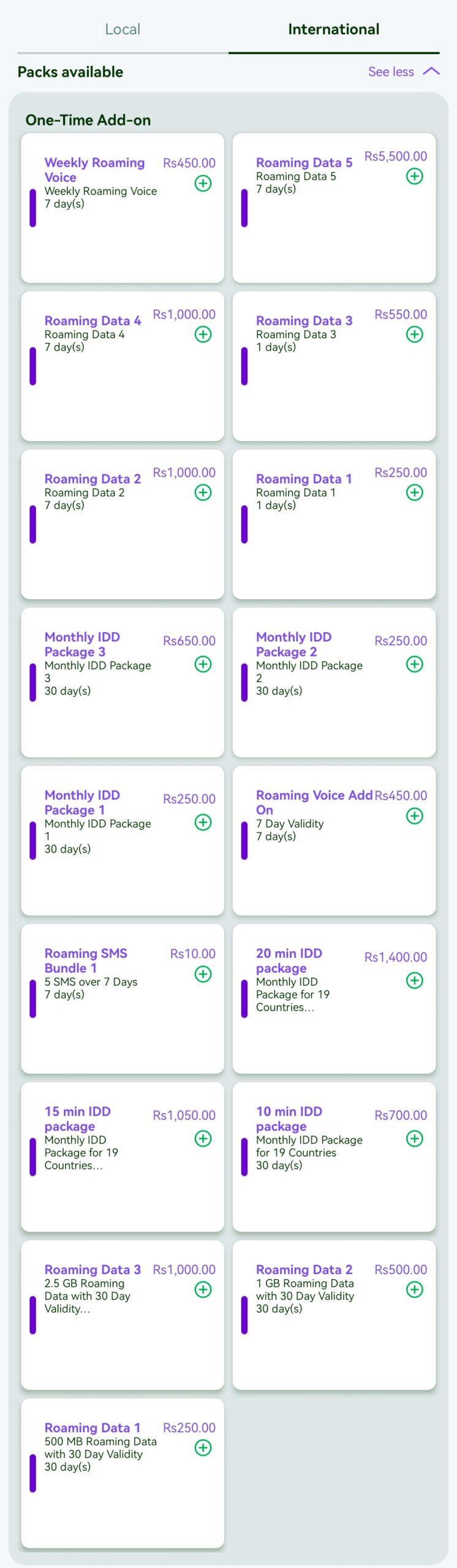Switch to the Local tab
Image resolution: width=457 pixels, height=1568 pixels.
[123, 29]
